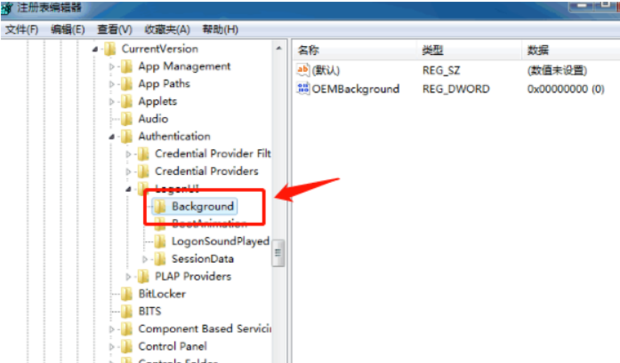Select the LogonSoundPlayed key label
620x363 pixels.
pos(220,241)
